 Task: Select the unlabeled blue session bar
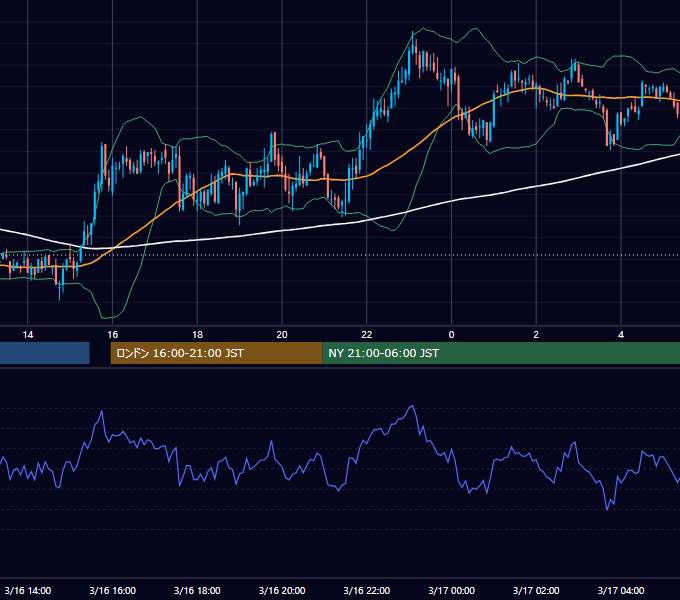[45, 353]
